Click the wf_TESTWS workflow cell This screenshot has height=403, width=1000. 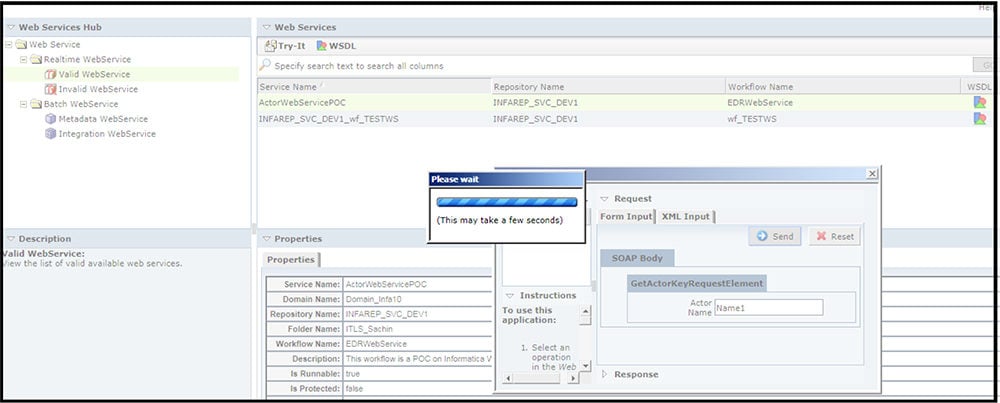[752, 119]
